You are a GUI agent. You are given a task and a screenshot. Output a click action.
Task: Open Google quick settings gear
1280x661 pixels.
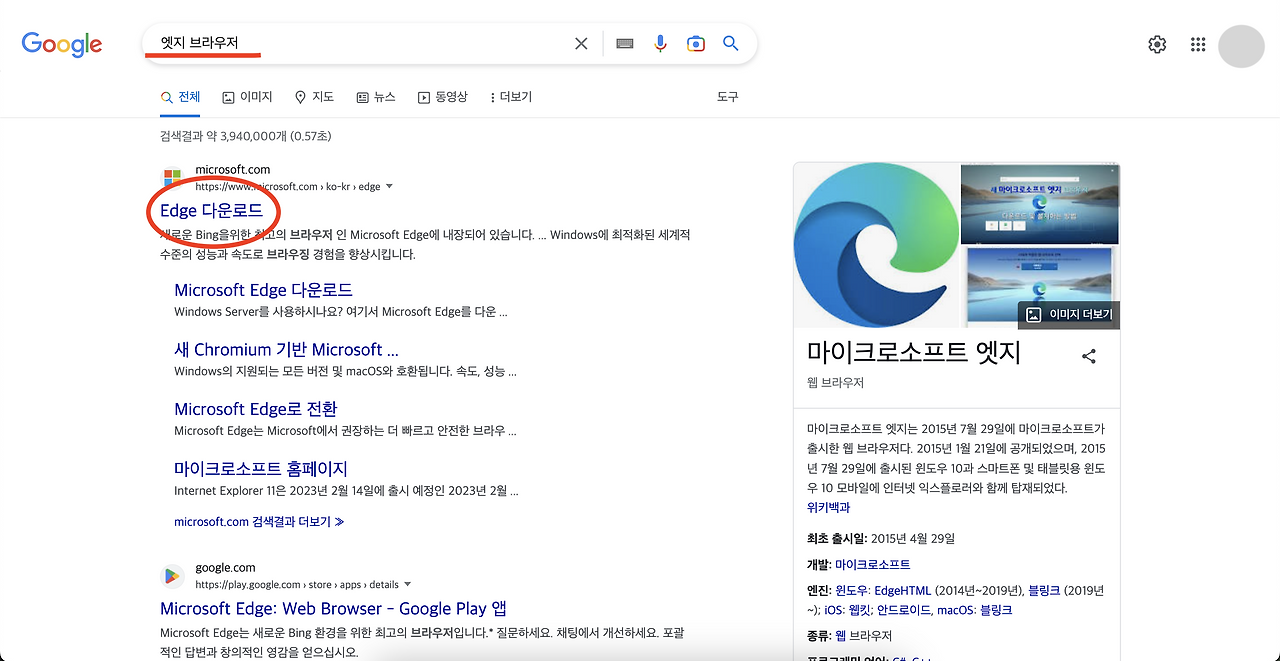(x=1157, y=43)
